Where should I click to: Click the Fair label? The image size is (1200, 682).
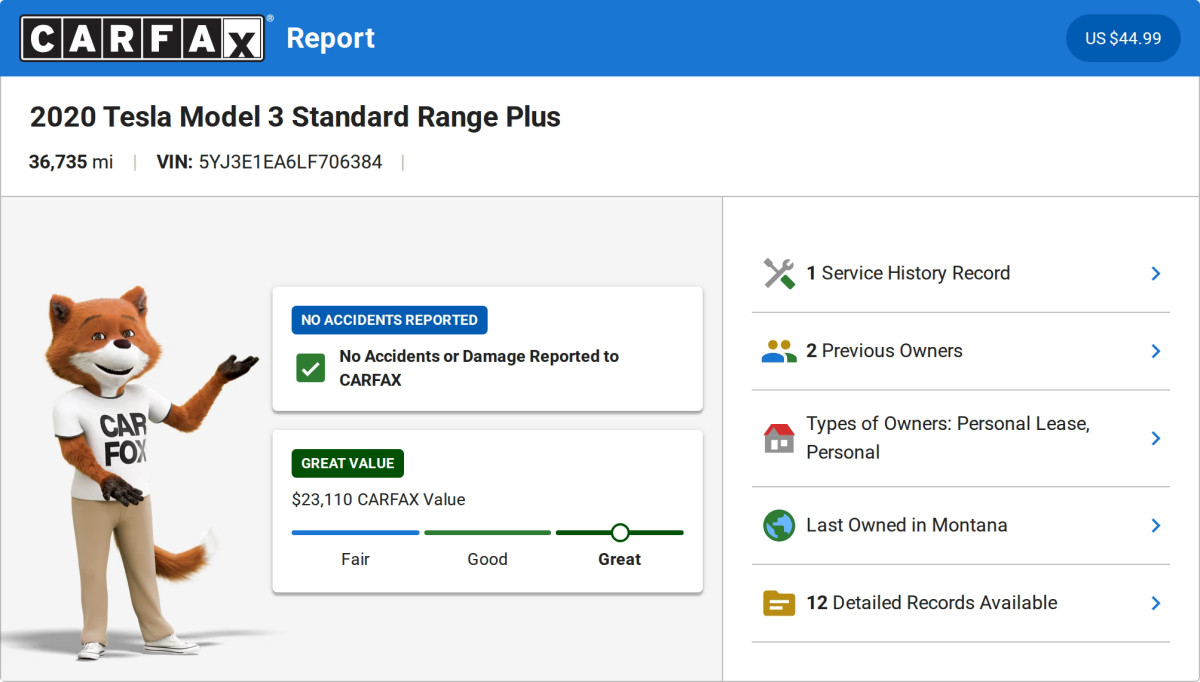pyautogui.click(x=355, y=559)
